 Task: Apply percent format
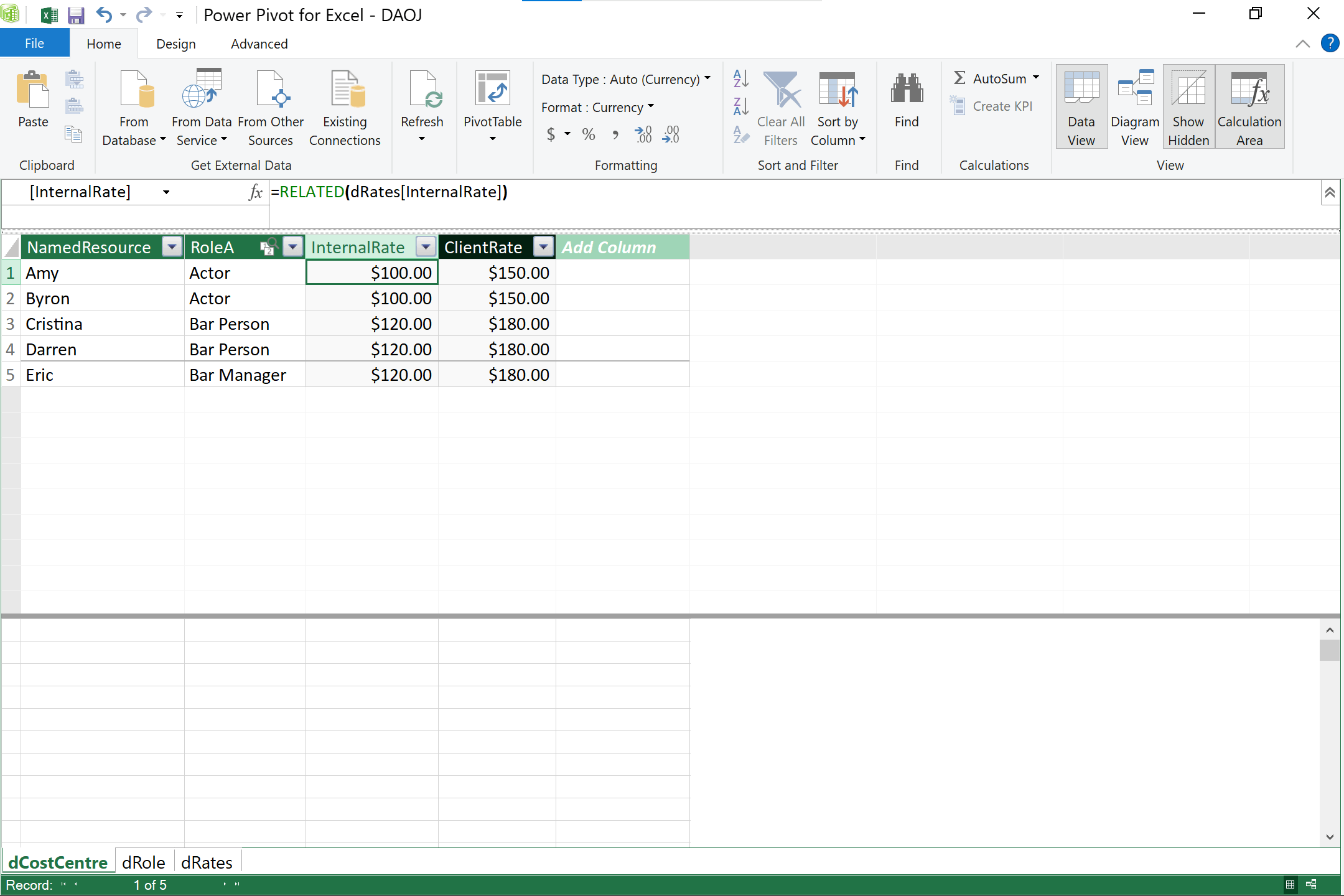pyautogui.click(x=589, y=134)
